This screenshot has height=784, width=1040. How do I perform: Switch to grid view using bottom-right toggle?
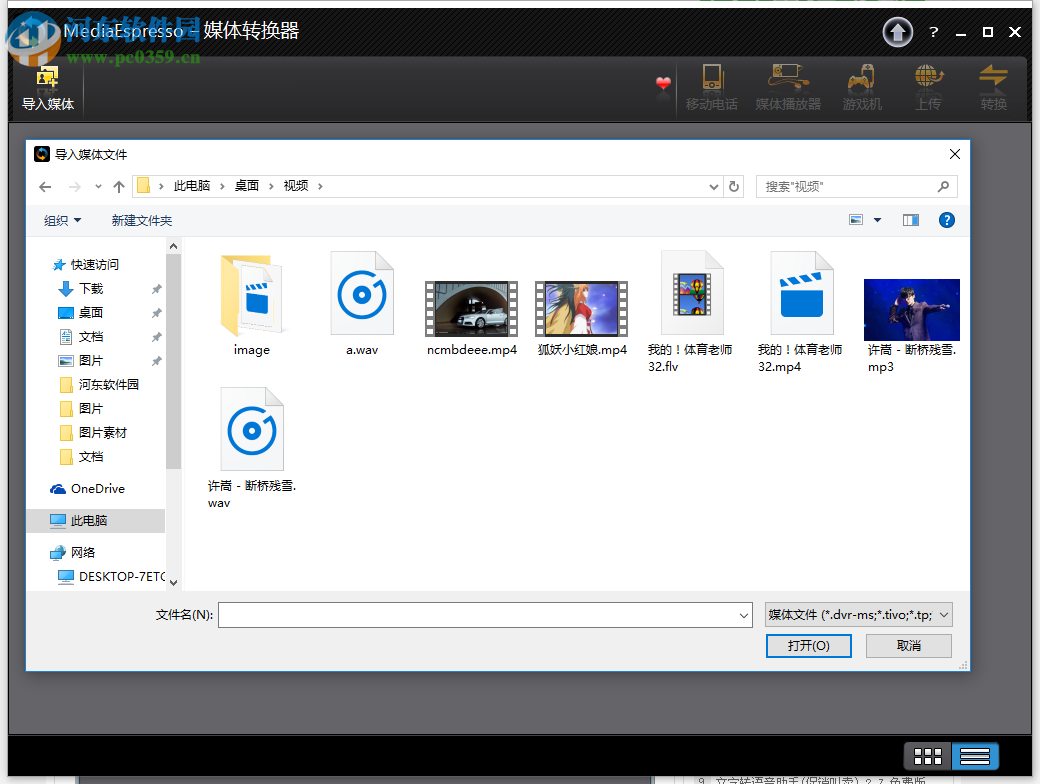pyautogui.click(x=927, y=756)
